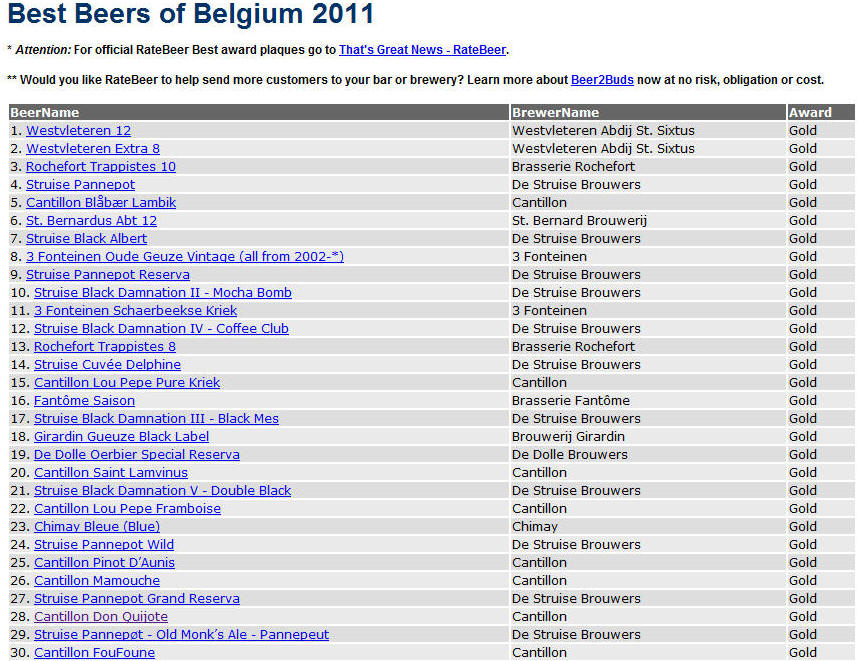Click the BrewerName column header
861x661 pixels.
pos(555,113)
